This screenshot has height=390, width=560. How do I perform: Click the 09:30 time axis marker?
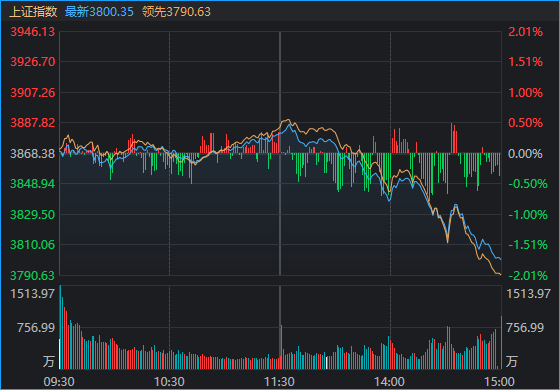59,382
